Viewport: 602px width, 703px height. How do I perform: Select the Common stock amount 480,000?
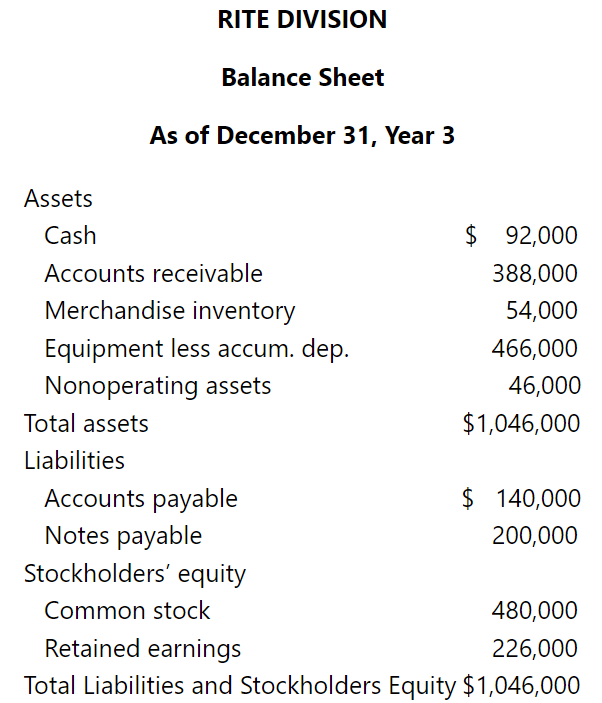coord(535,611)
